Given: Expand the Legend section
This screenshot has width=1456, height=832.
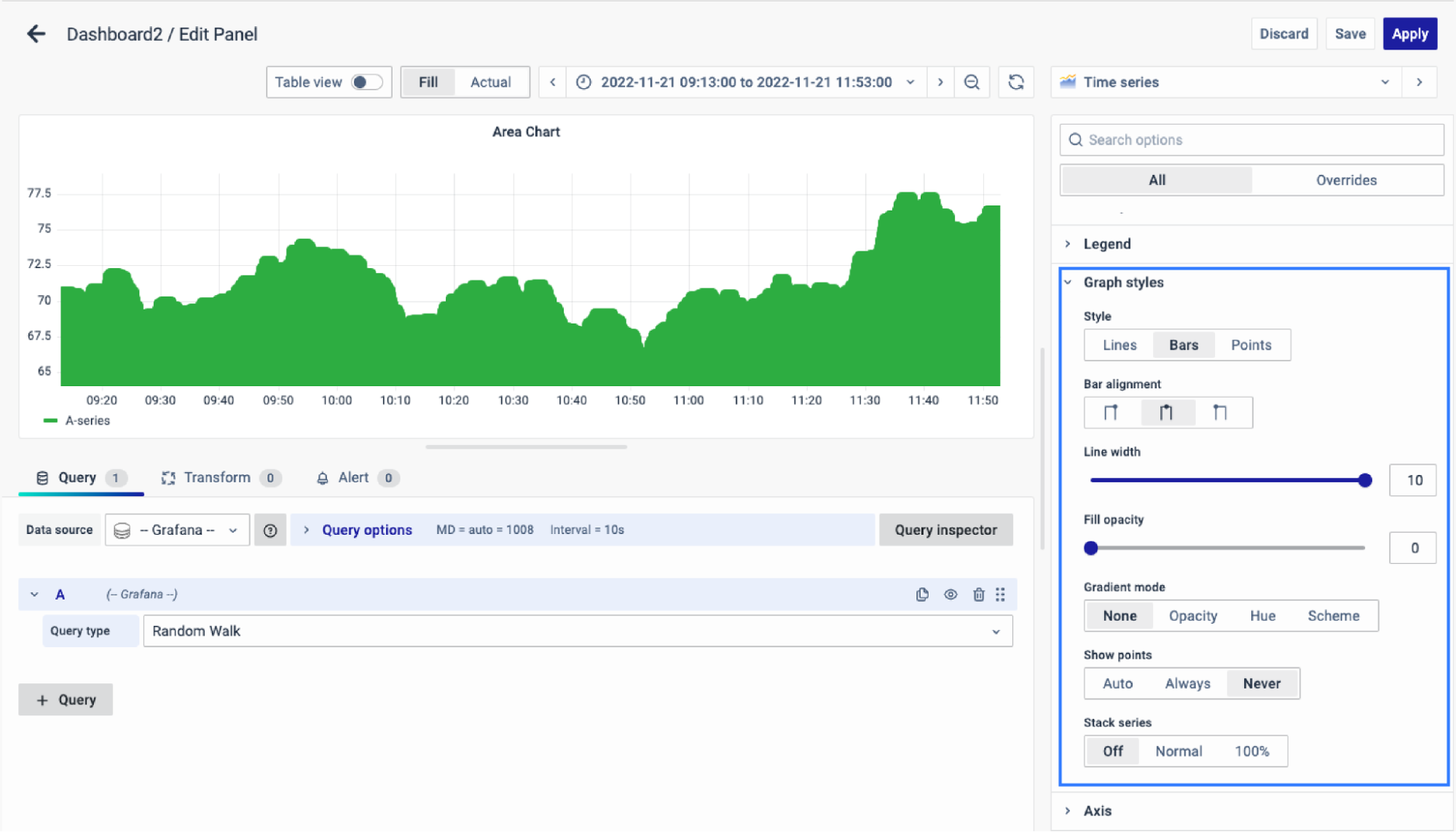Looking at the screenshot, I should tap(1106, 244).
